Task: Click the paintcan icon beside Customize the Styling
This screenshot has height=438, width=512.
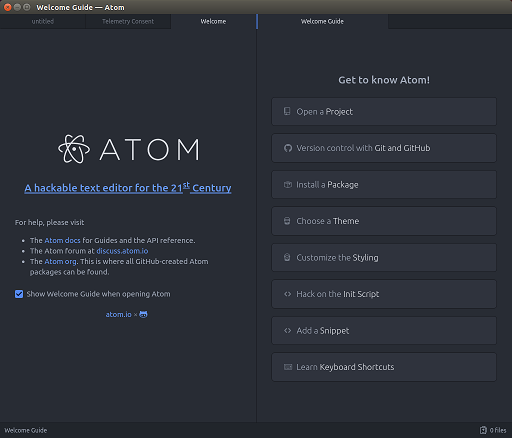Action: tap(287, 257)
